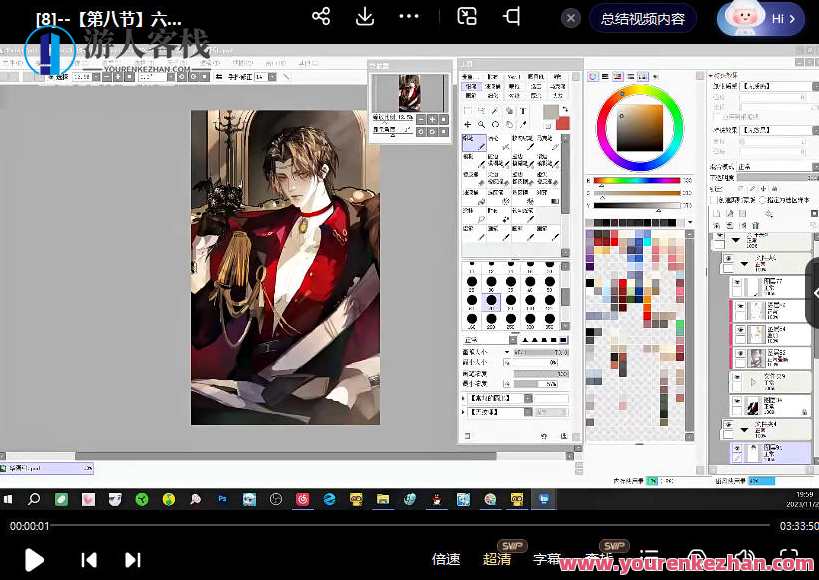
Task: Click the navigator thumbnail preview
Action: point(410,93)
